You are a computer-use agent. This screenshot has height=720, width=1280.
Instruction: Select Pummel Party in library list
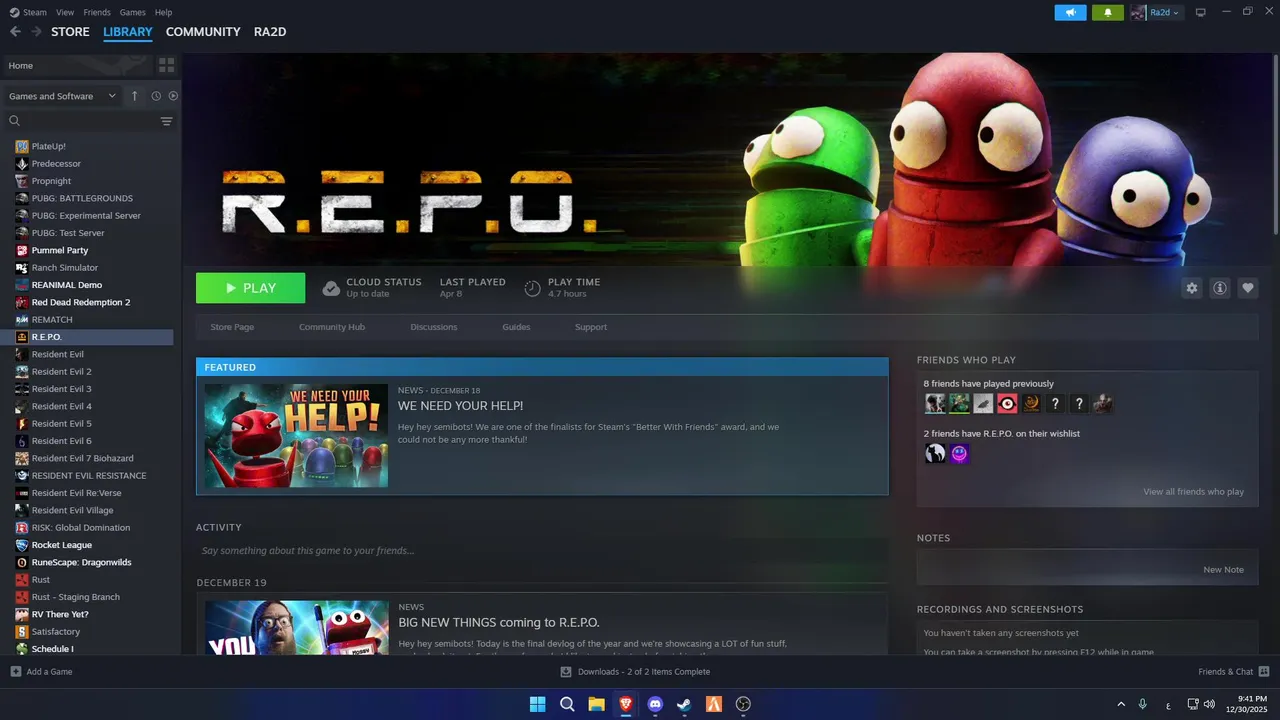[60, 250]
